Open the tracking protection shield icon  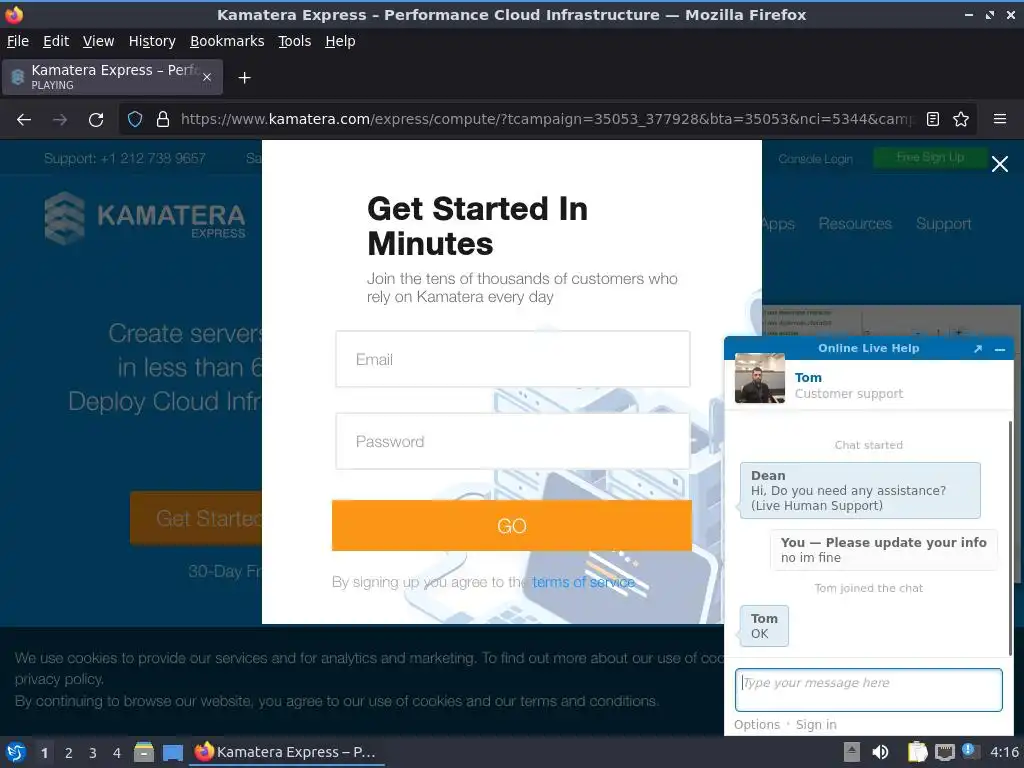pyautogui.click(x=135, y=120)
